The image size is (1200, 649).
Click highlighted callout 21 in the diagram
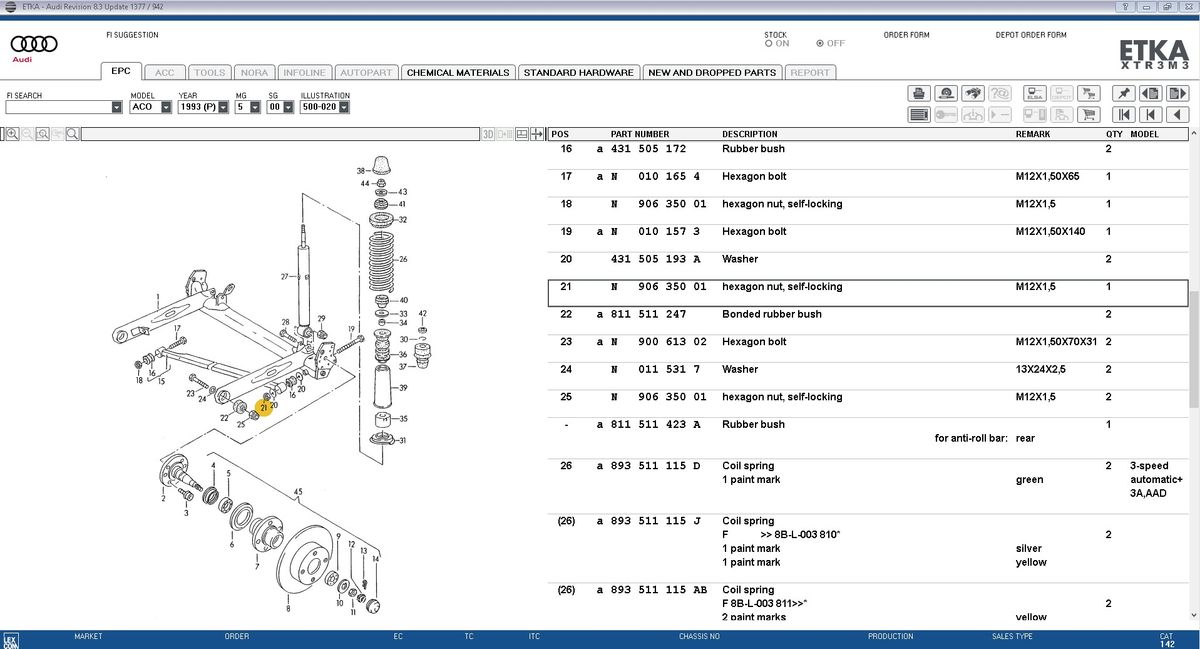(263, 407)
